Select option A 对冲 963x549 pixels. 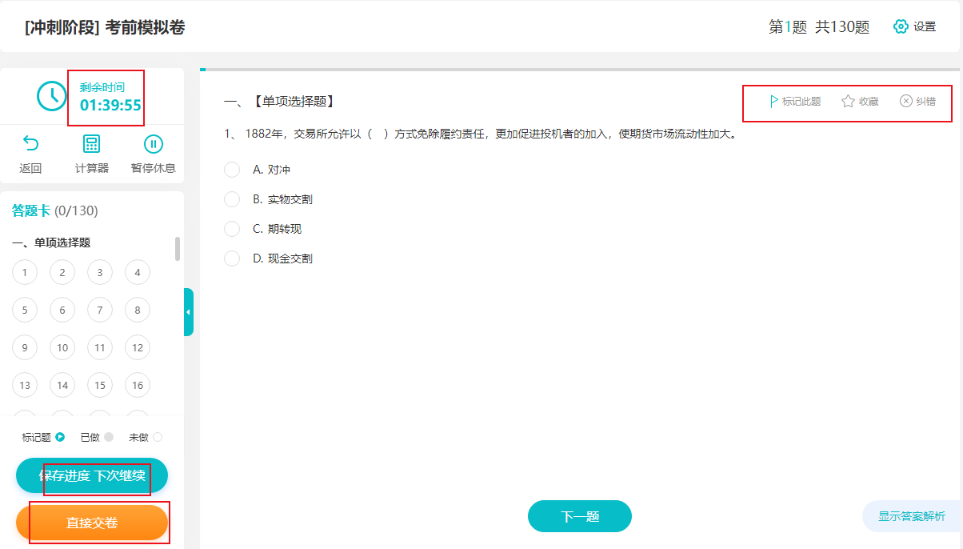click(x=232, y=170)
